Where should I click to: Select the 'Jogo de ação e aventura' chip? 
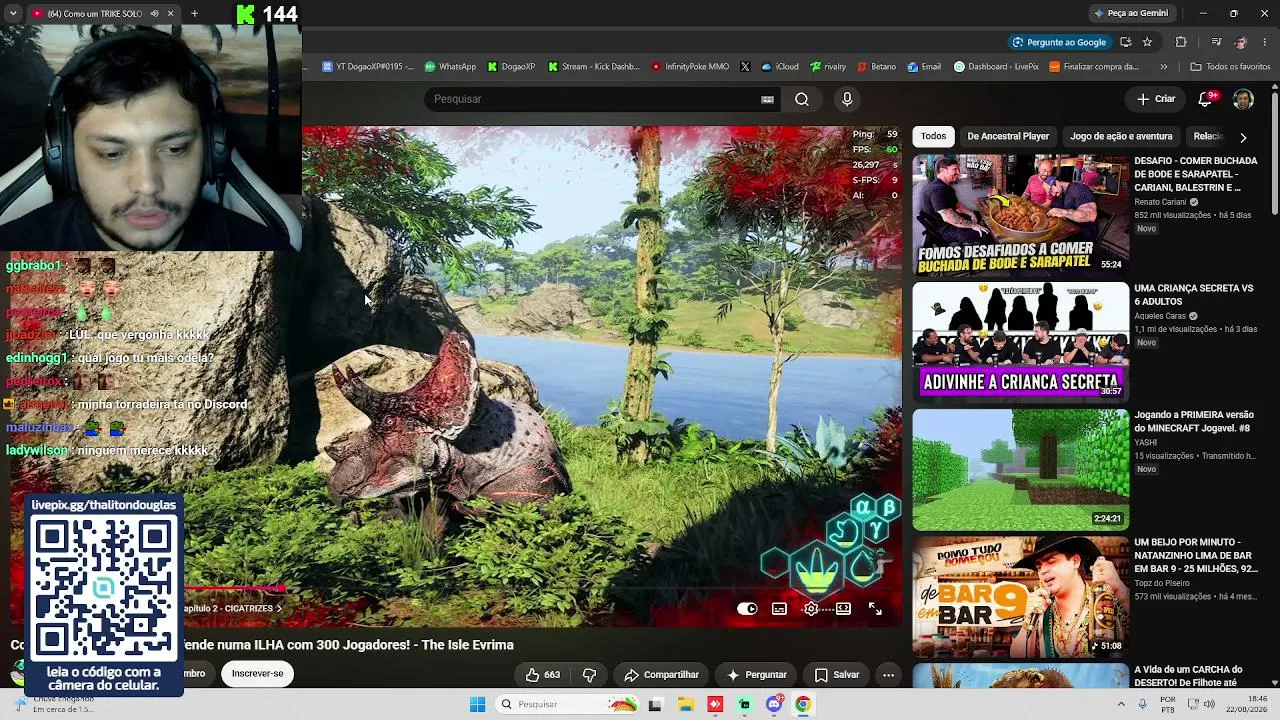click(x=1121, y=136)
